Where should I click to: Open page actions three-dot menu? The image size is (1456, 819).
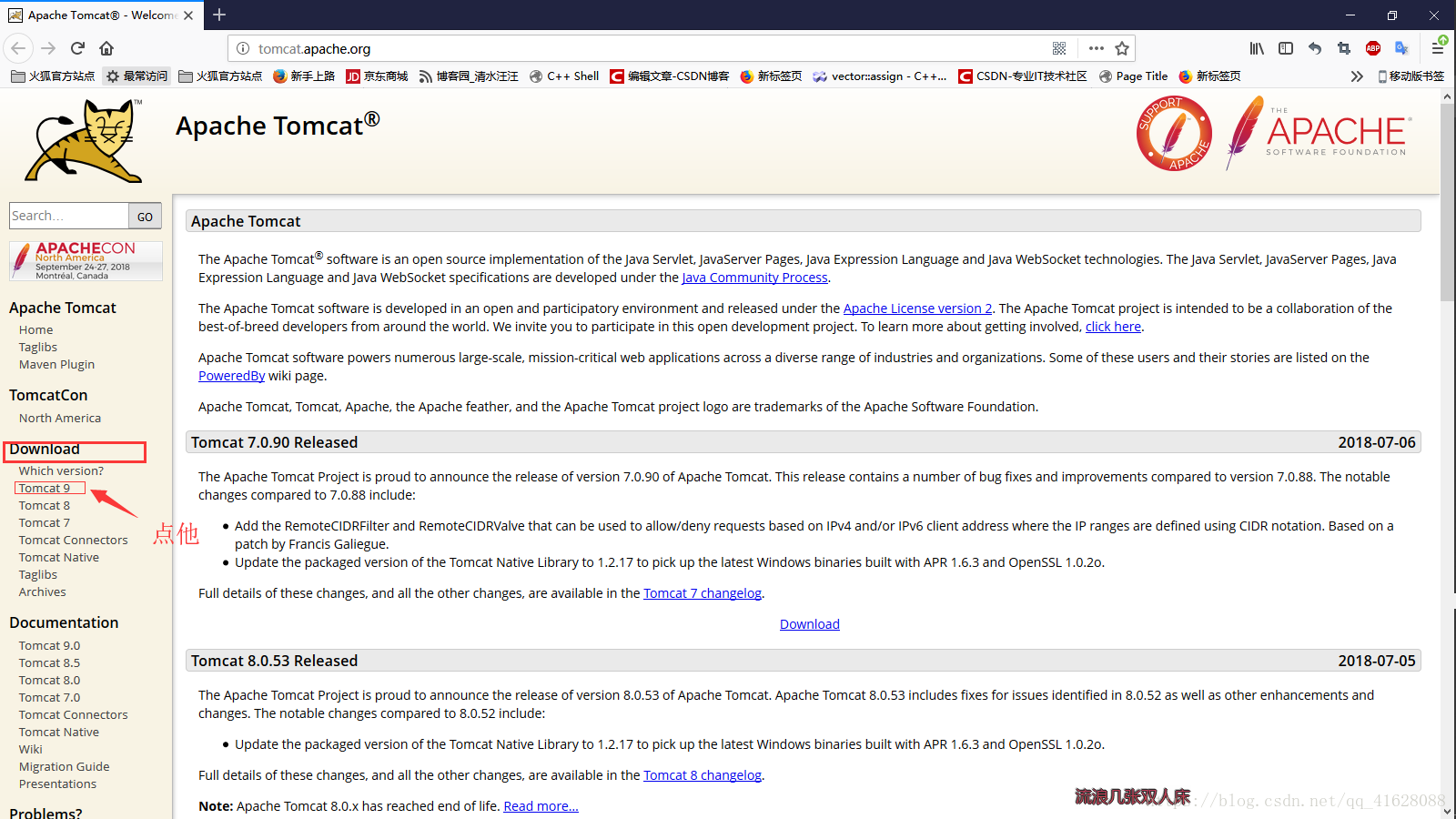[1096, 48]
